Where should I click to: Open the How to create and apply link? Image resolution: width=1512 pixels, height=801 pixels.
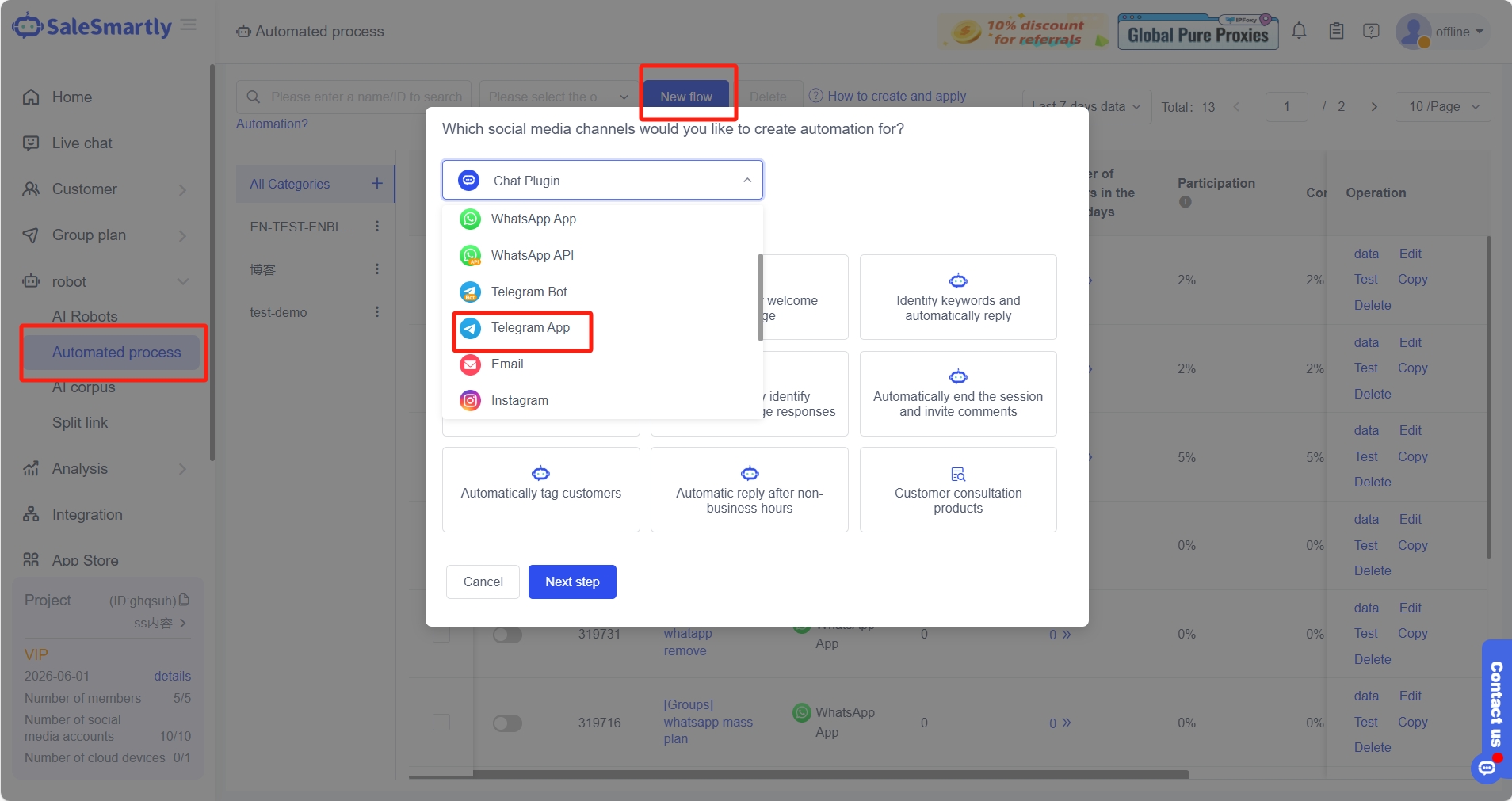(896, 96)
